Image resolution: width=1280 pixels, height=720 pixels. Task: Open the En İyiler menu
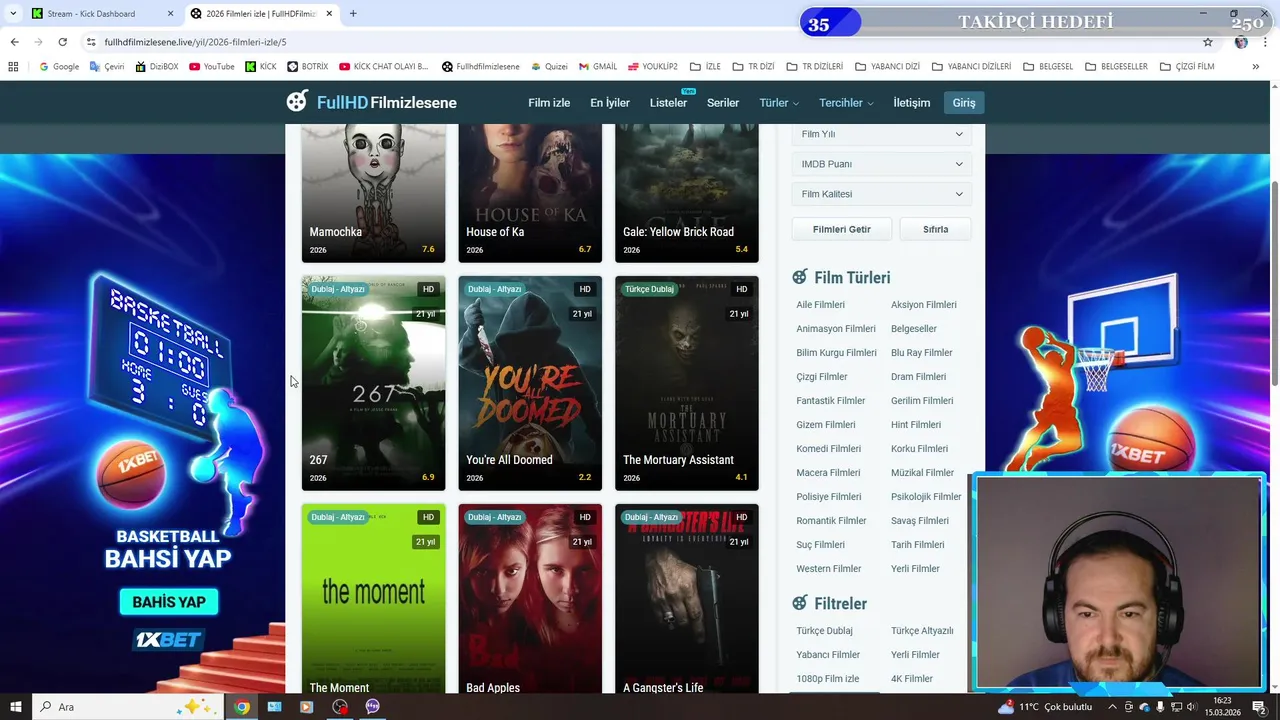coord(610,103)
